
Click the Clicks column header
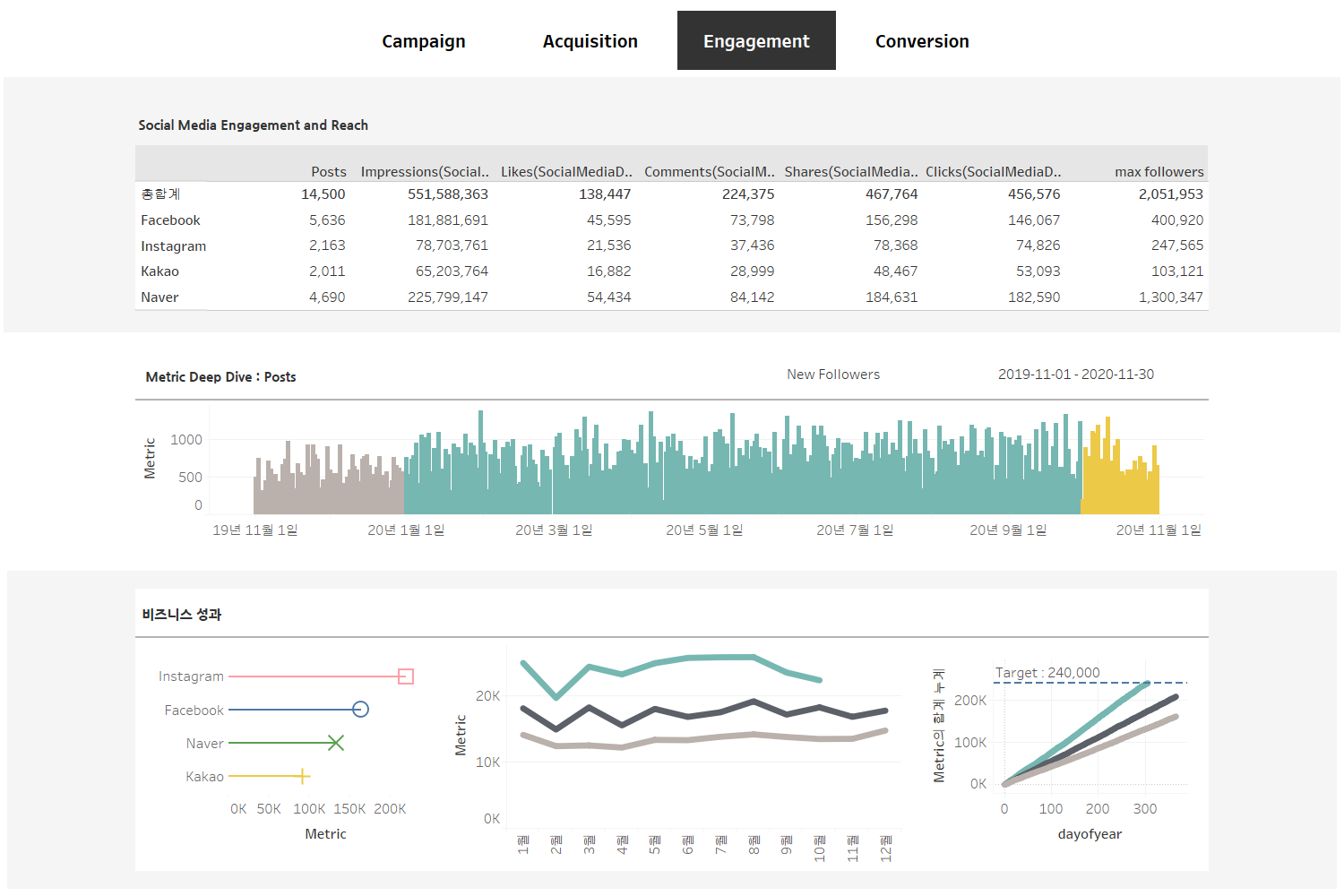point(993,172)
